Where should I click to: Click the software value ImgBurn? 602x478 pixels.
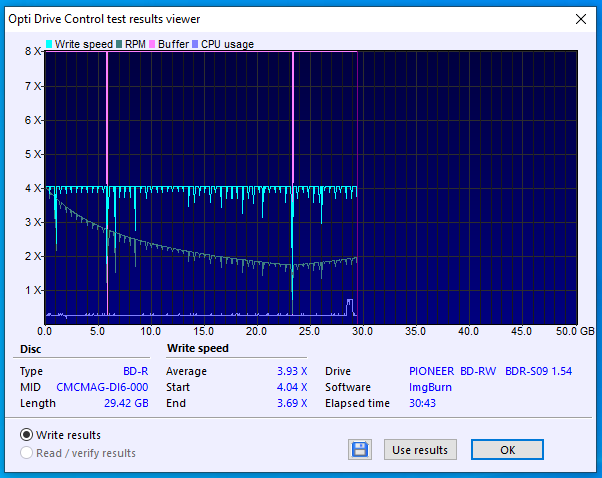tap(430, 387)
